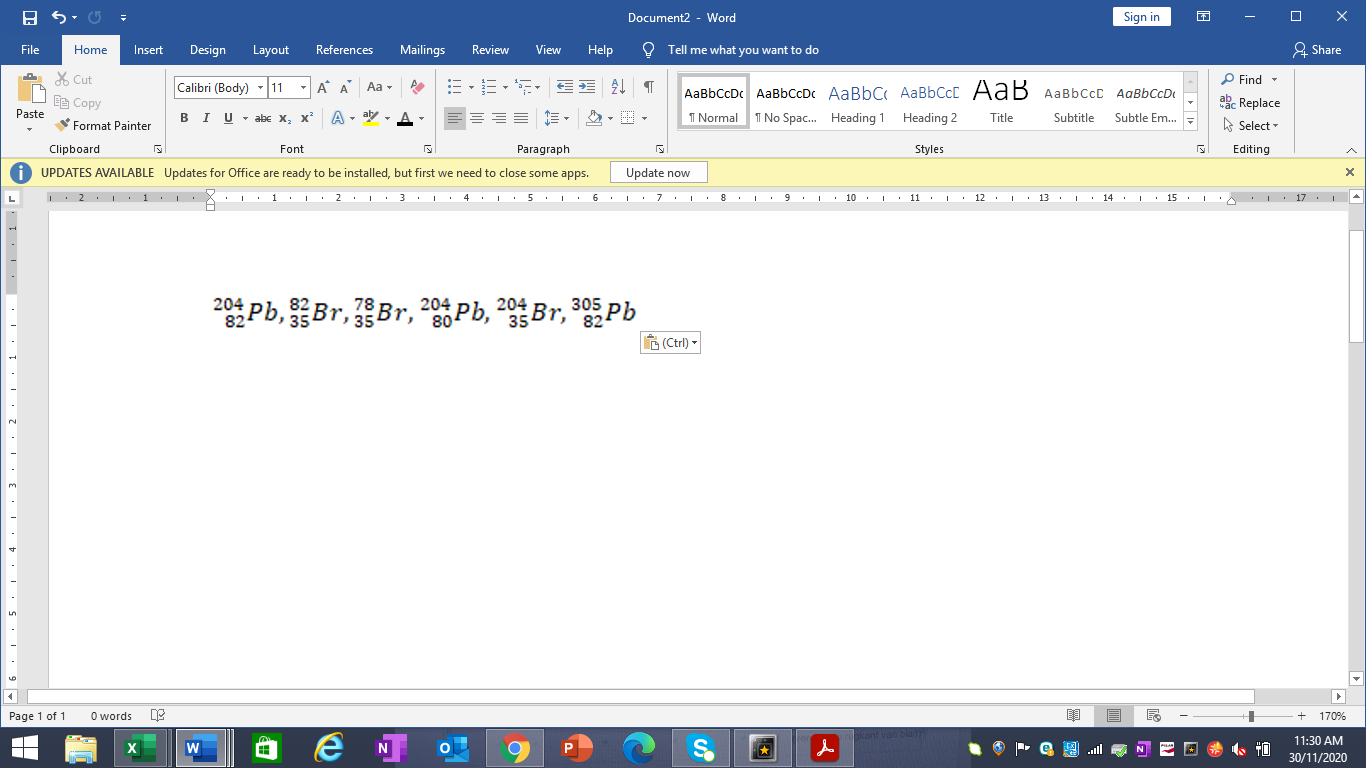Screen dimensions: 1366x768
Task: Apply strikethrough formatting
Action: click(x=263, y=118)
